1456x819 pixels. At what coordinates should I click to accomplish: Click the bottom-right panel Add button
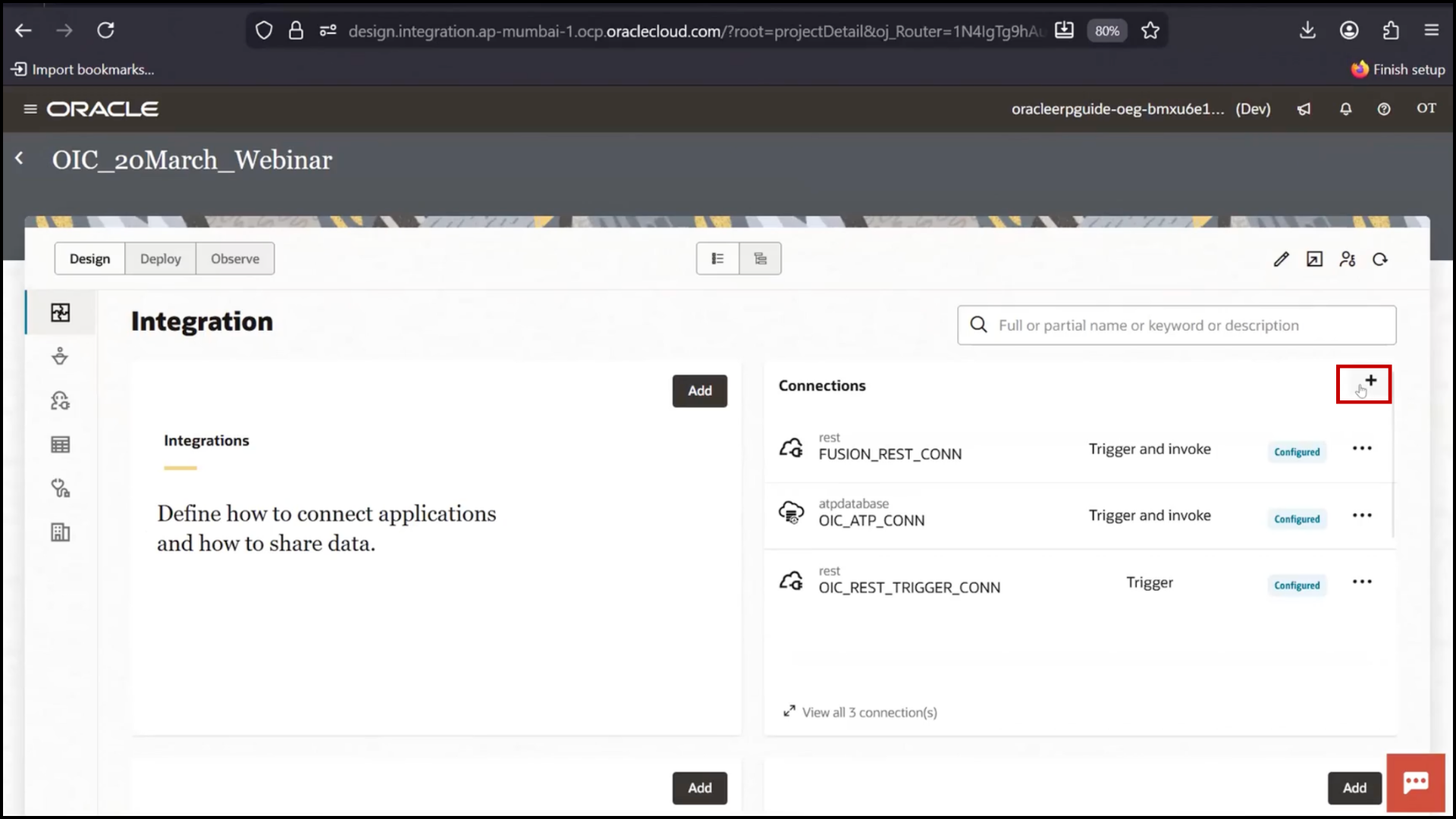(1354, 788)
